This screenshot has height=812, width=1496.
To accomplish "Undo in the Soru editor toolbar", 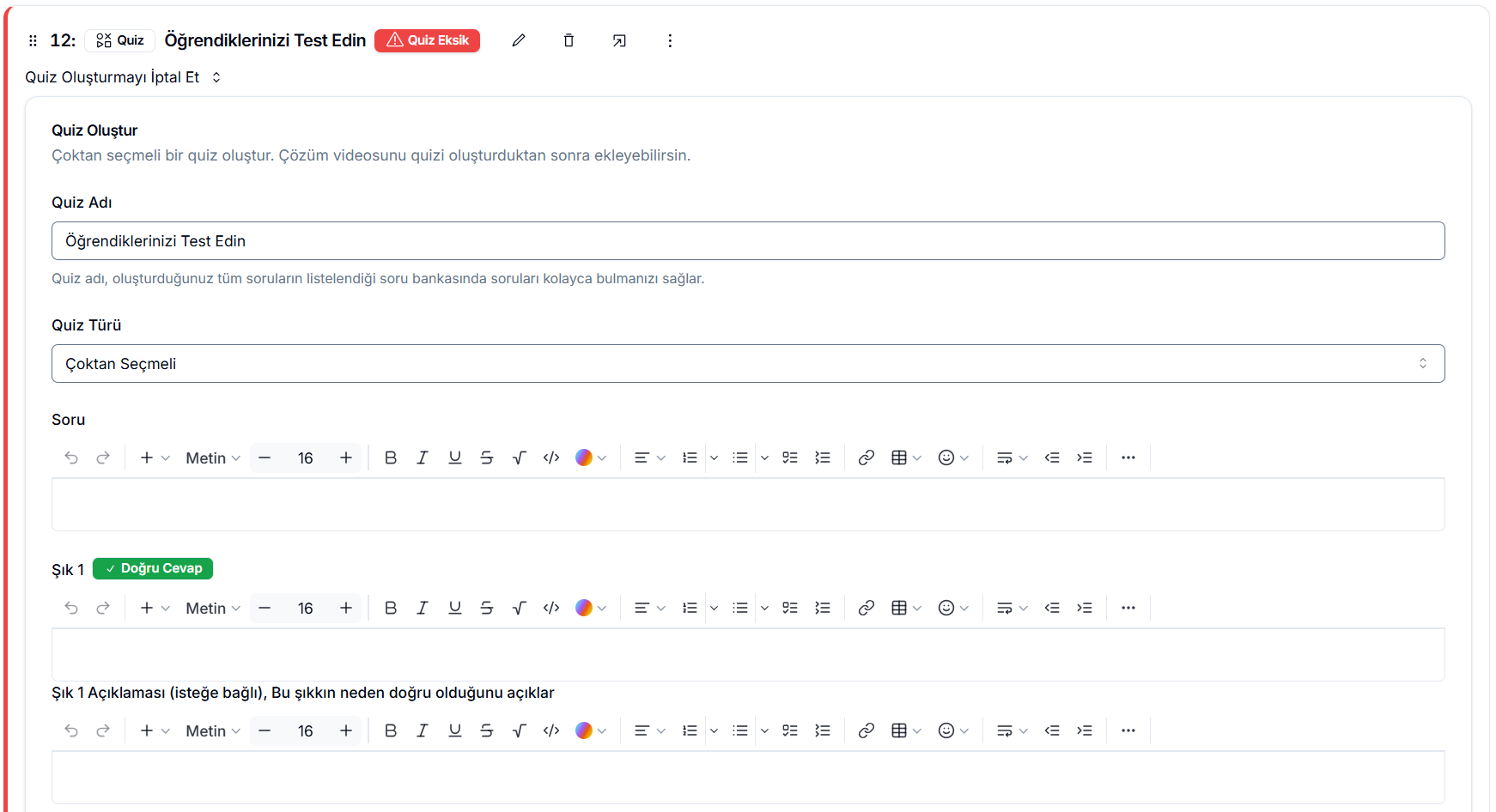I will point(71,458).
